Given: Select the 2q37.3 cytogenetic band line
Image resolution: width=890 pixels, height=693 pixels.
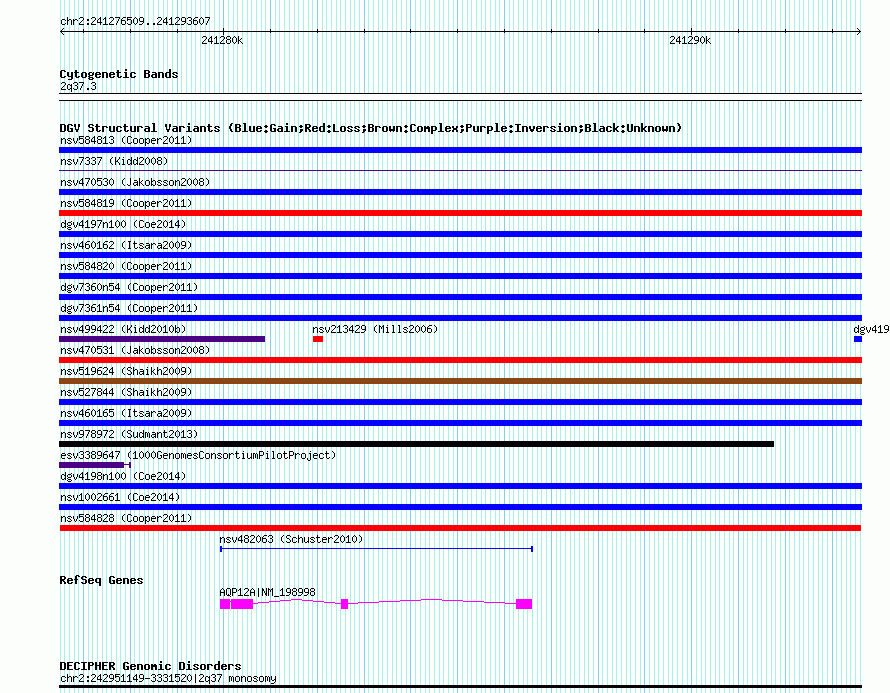Looking at the screenshot, I should click(460, 95).
